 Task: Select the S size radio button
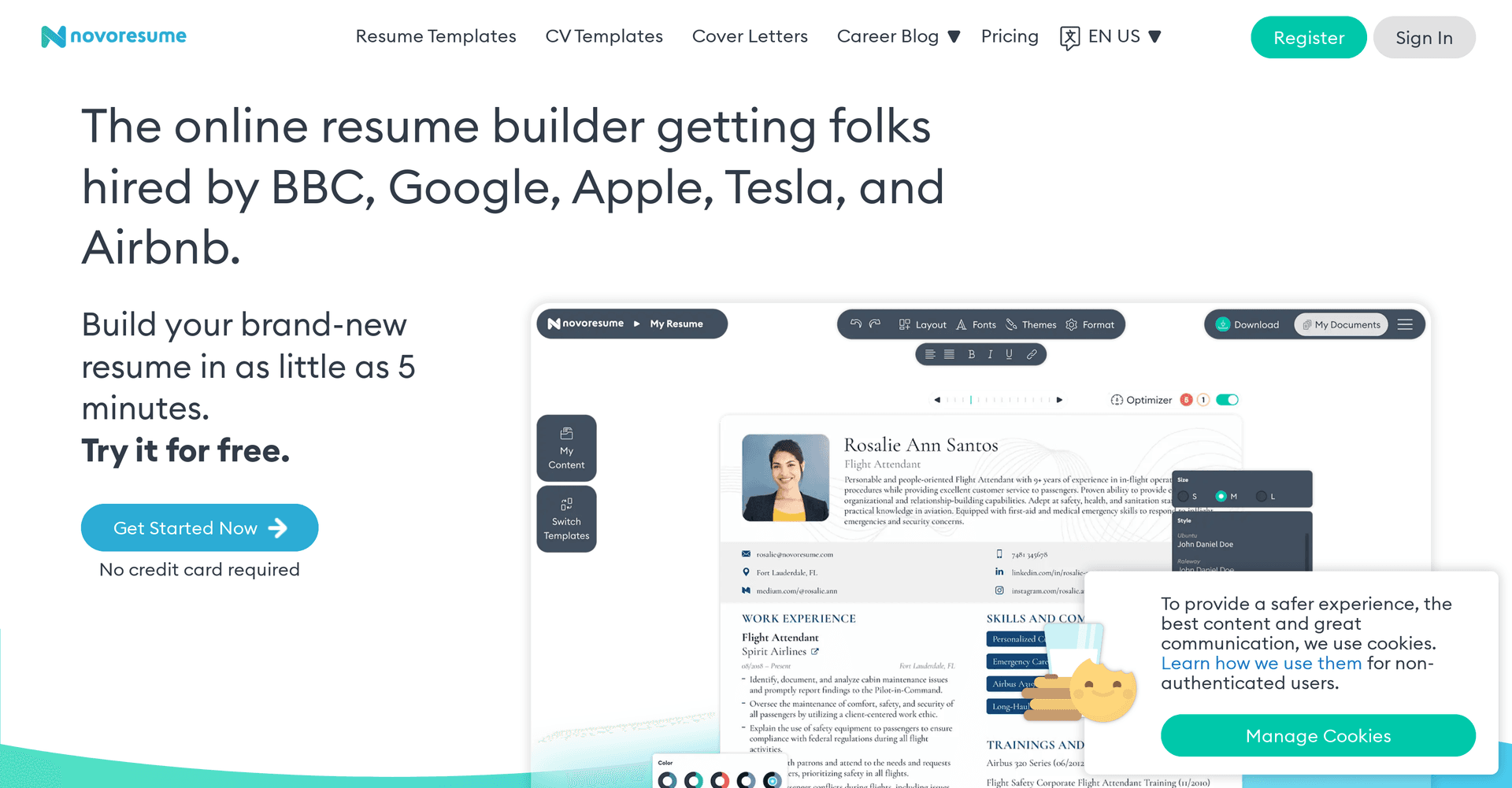1184,496
